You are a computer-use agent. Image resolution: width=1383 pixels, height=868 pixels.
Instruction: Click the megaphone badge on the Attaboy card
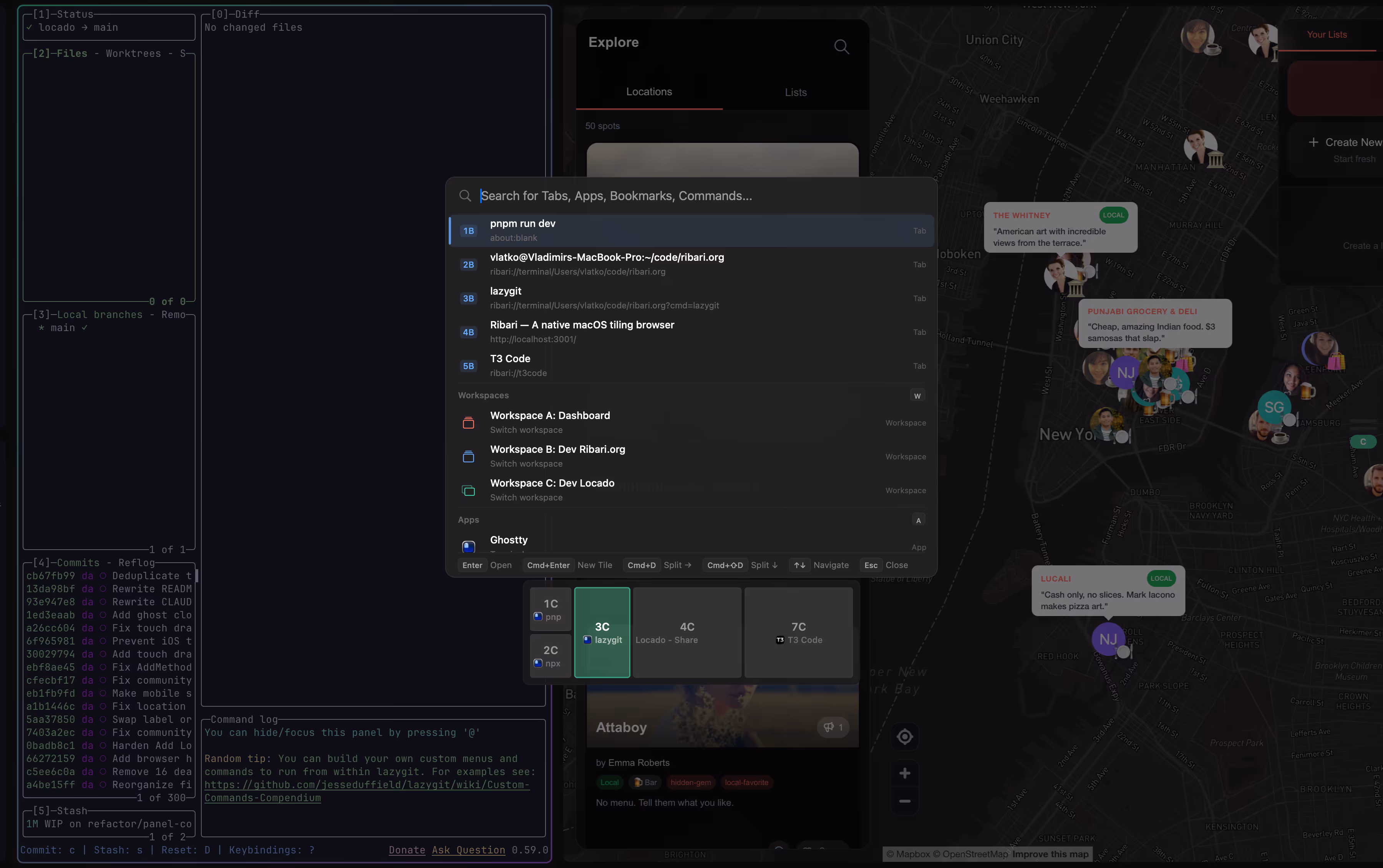832,727
